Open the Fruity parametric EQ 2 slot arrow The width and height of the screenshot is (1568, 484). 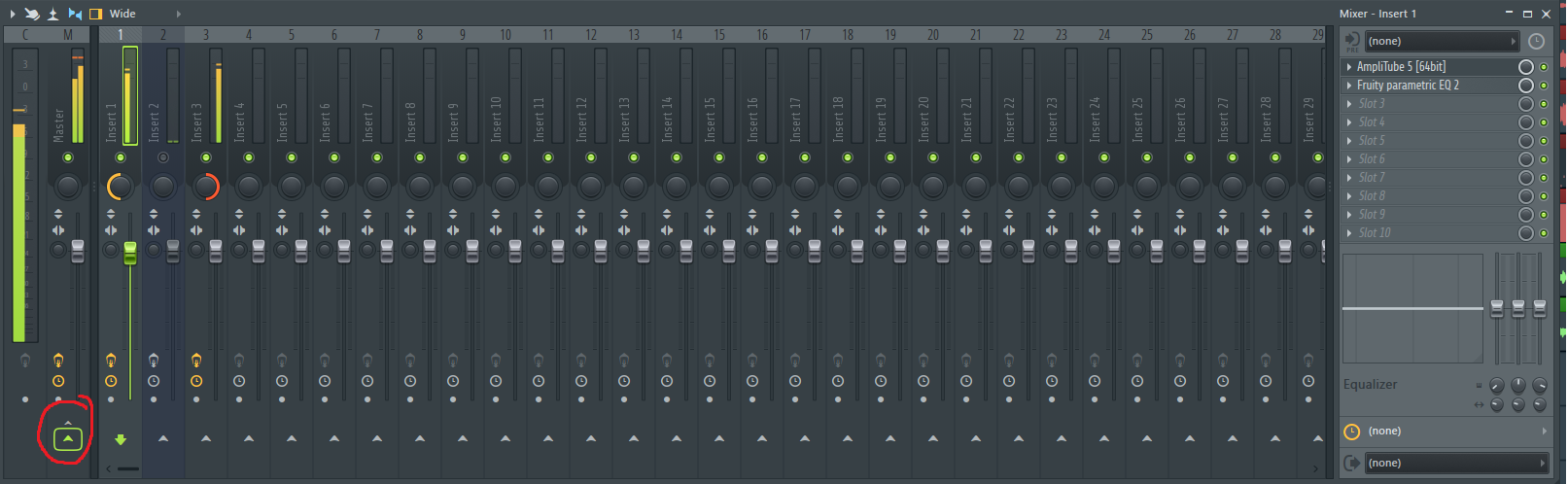click(1348, 86)
